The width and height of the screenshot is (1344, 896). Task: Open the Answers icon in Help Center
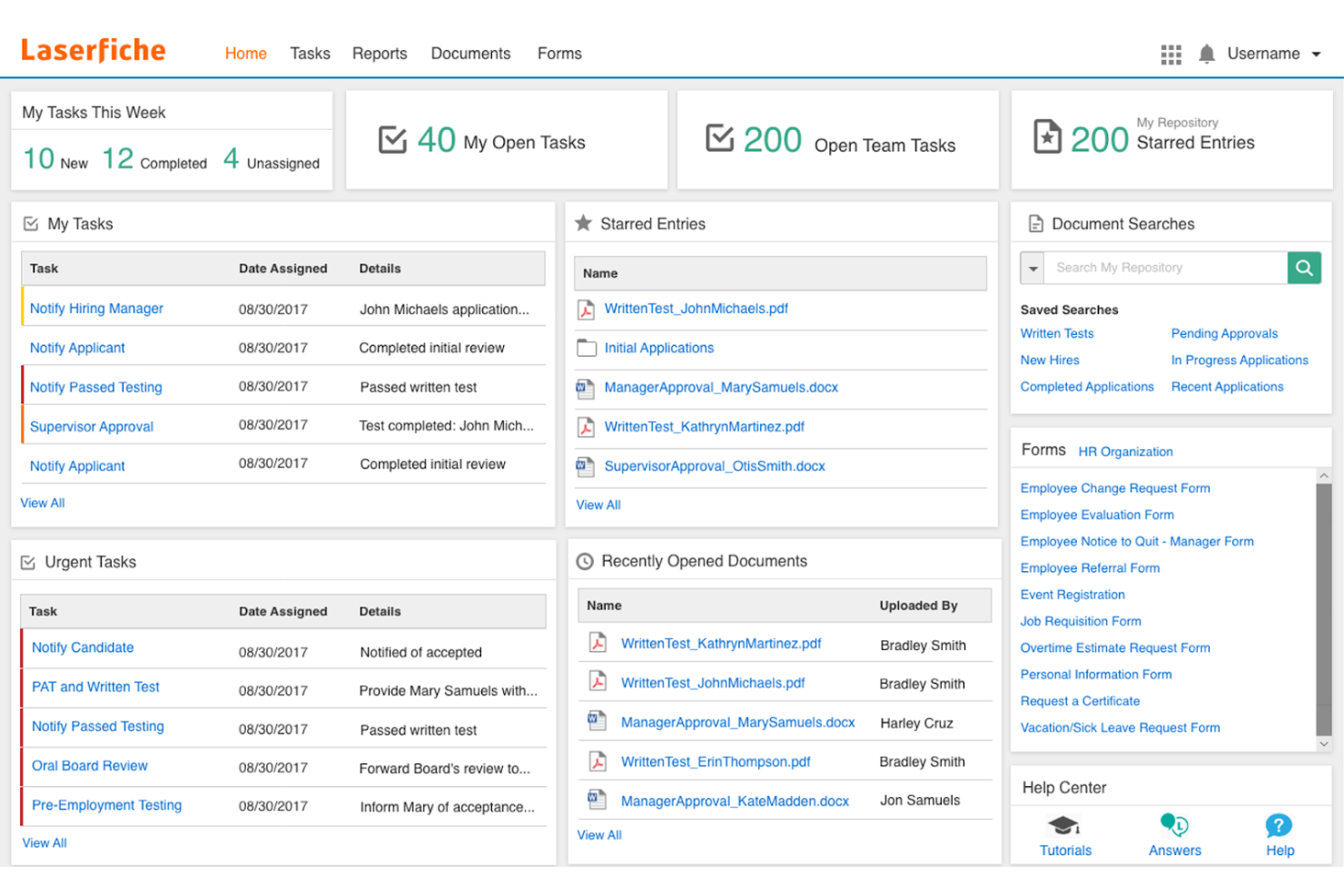click(x=1174, y=824)
